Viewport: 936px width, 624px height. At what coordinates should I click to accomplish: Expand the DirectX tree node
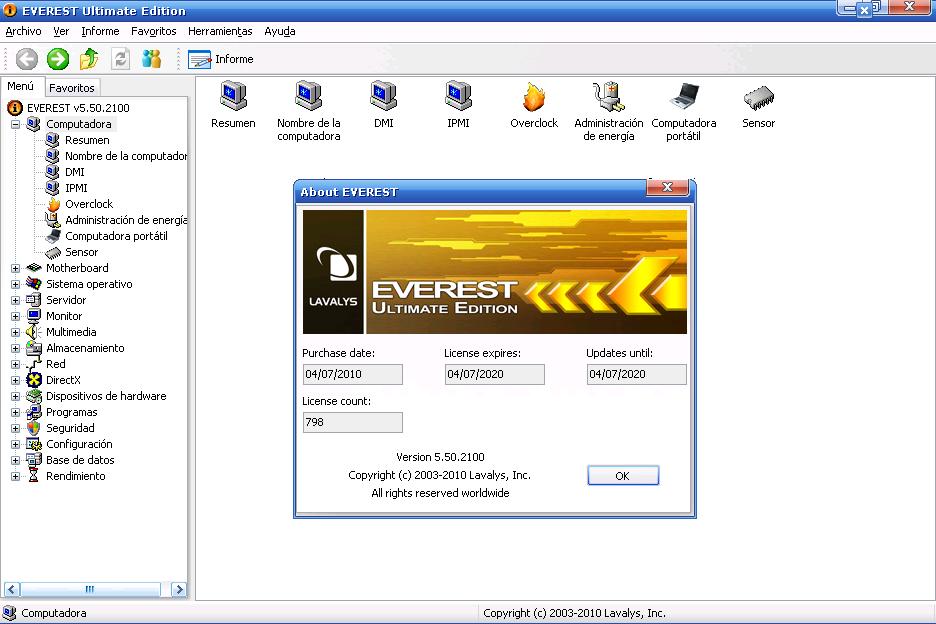[15, 380]
